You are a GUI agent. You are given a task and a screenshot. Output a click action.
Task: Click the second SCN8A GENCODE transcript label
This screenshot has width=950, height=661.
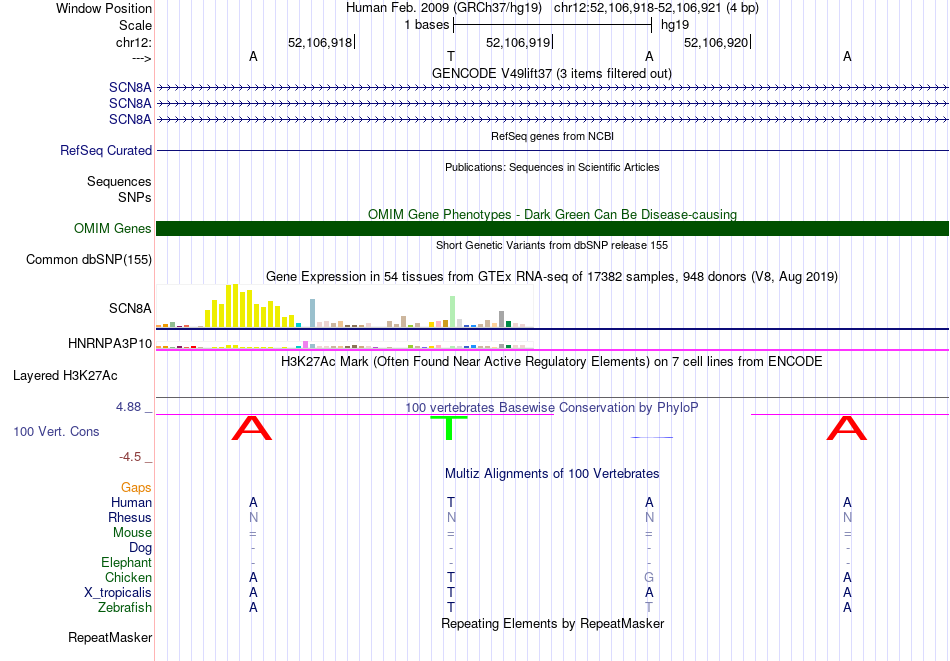[130, 104]
